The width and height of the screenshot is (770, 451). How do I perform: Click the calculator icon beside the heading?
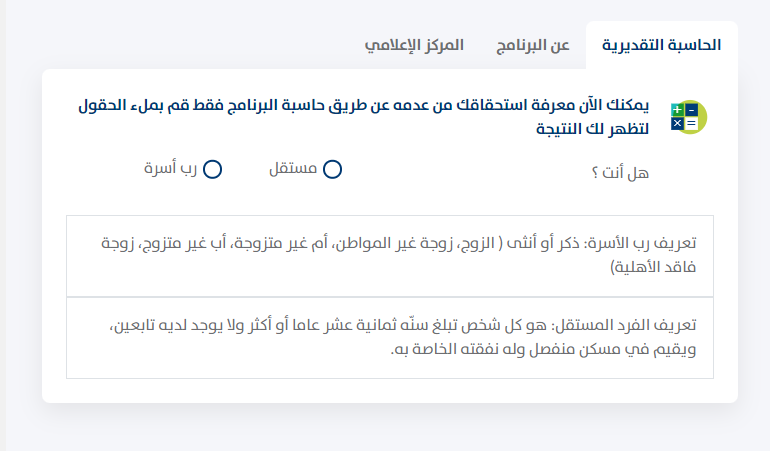coord(687,116)
